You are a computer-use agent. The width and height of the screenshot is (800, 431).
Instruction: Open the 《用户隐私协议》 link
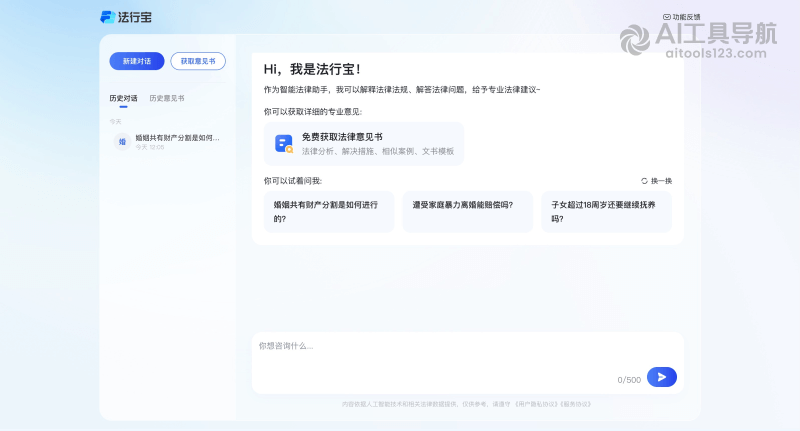[536, 404]
